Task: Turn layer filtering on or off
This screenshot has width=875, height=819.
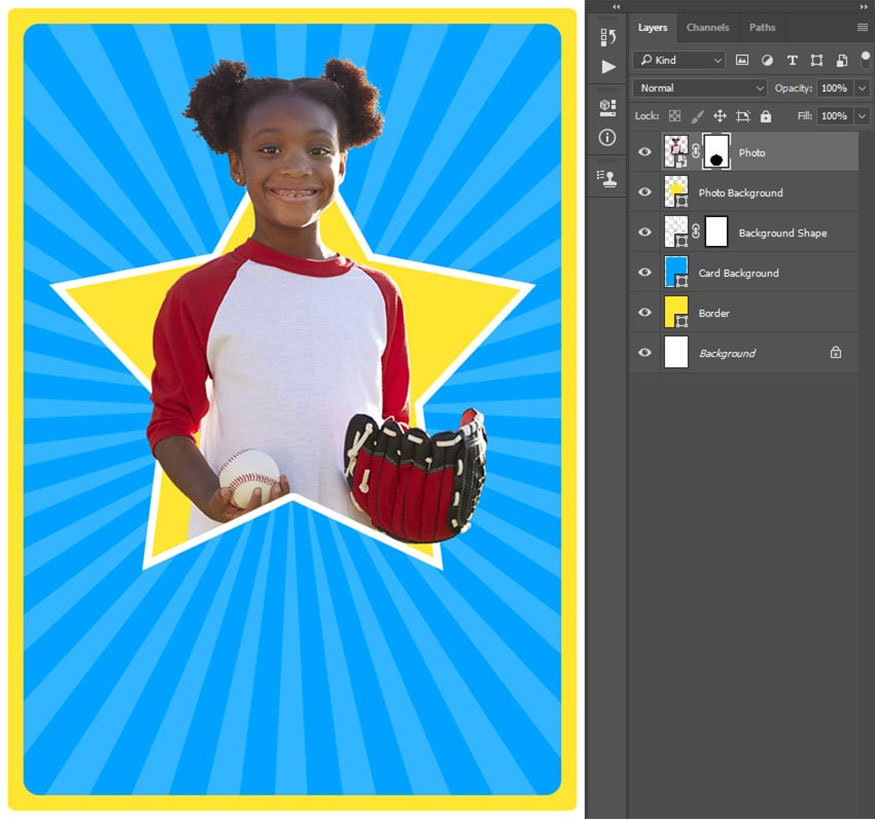Action: point(865,59)
